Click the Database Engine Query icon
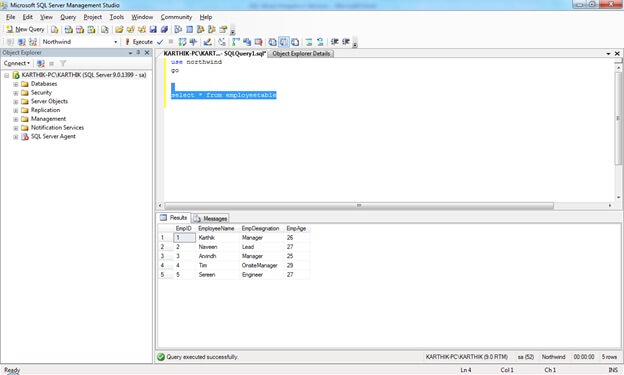This screenshot has height=375, width=624. (55, 29)
